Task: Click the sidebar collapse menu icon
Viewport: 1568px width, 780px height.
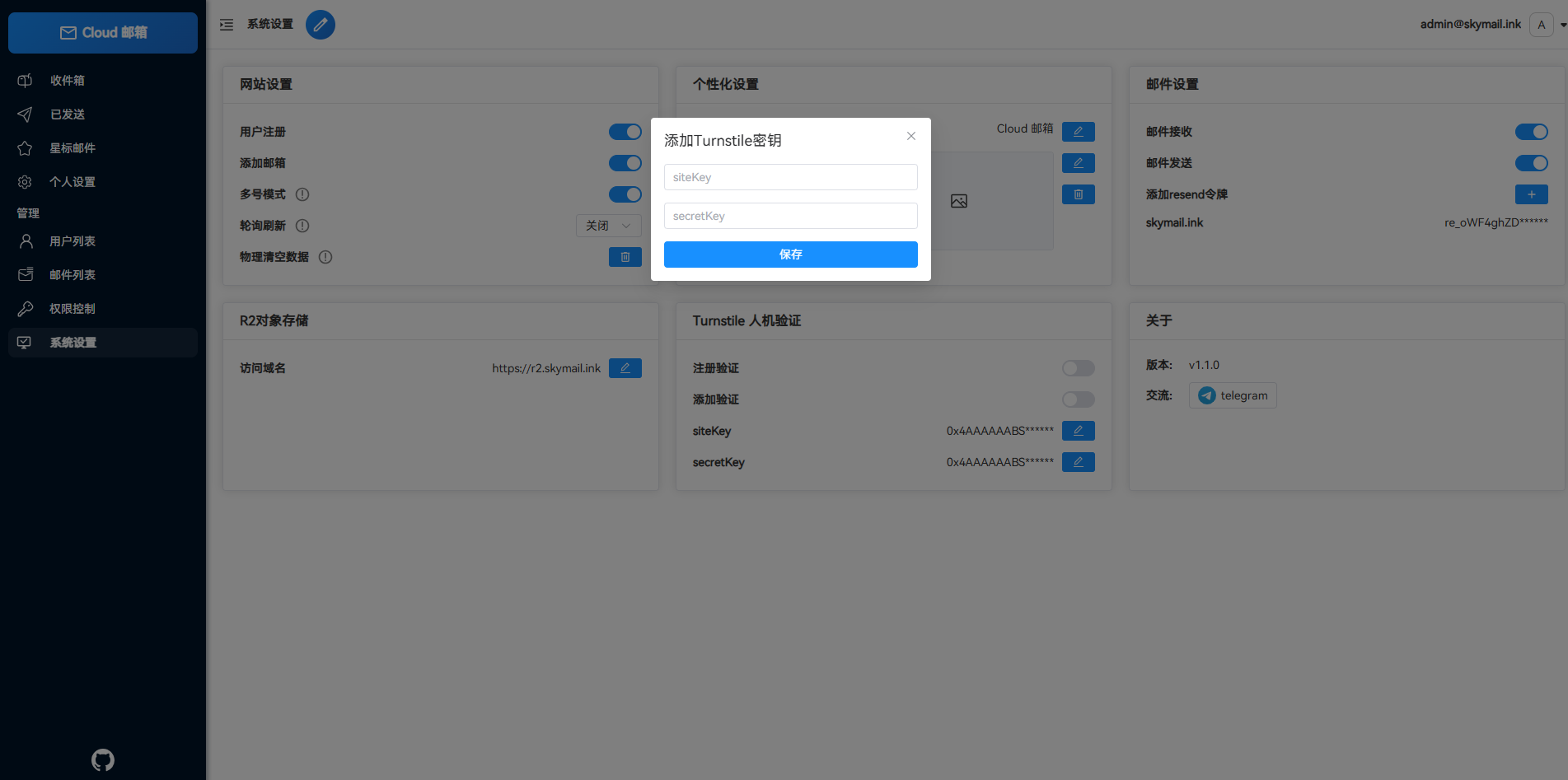Action: pyautogui.click(x=227, y=25)
